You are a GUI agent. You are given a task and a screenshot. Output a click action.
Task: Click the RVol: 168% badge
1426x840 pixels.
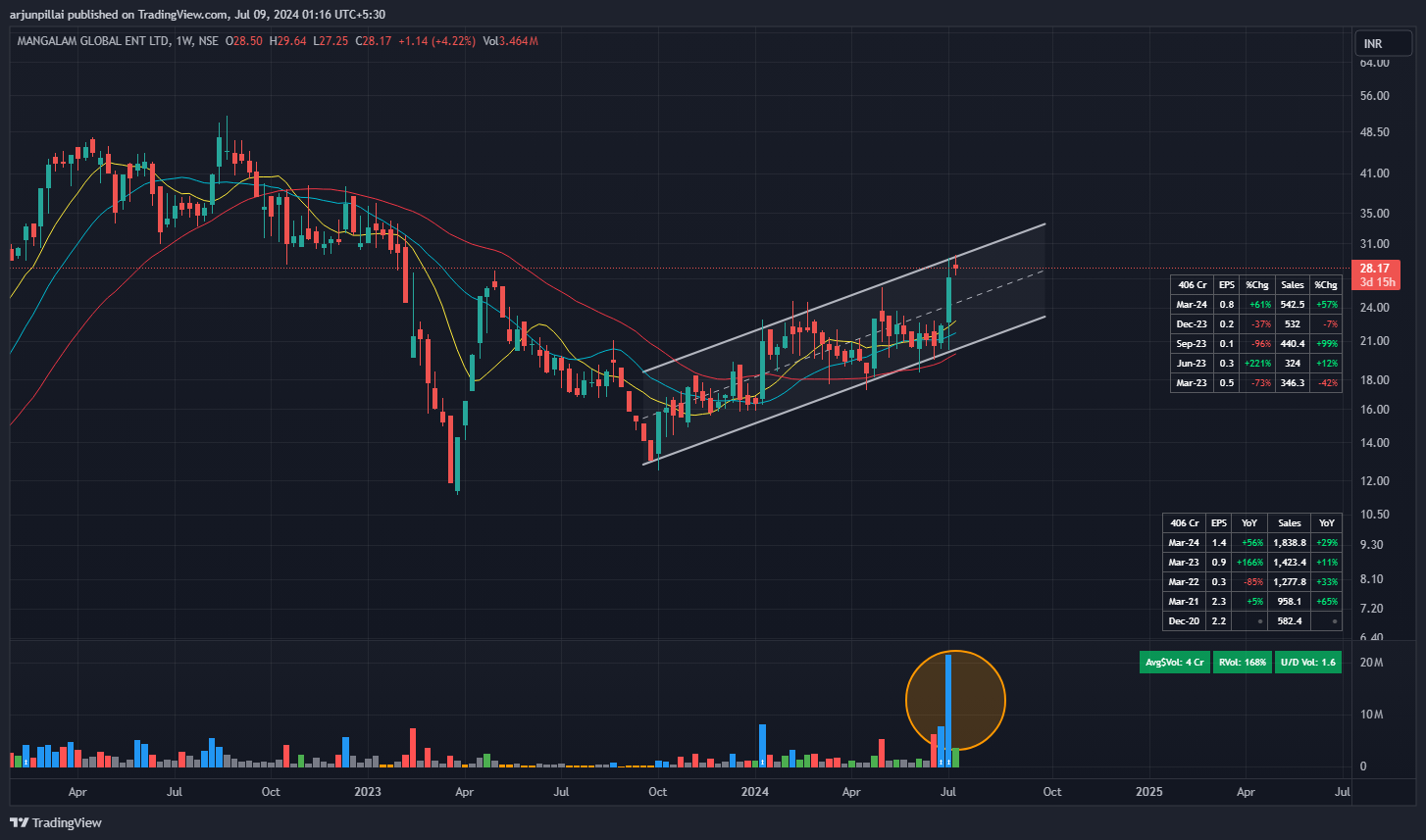tap(1243, 663)
